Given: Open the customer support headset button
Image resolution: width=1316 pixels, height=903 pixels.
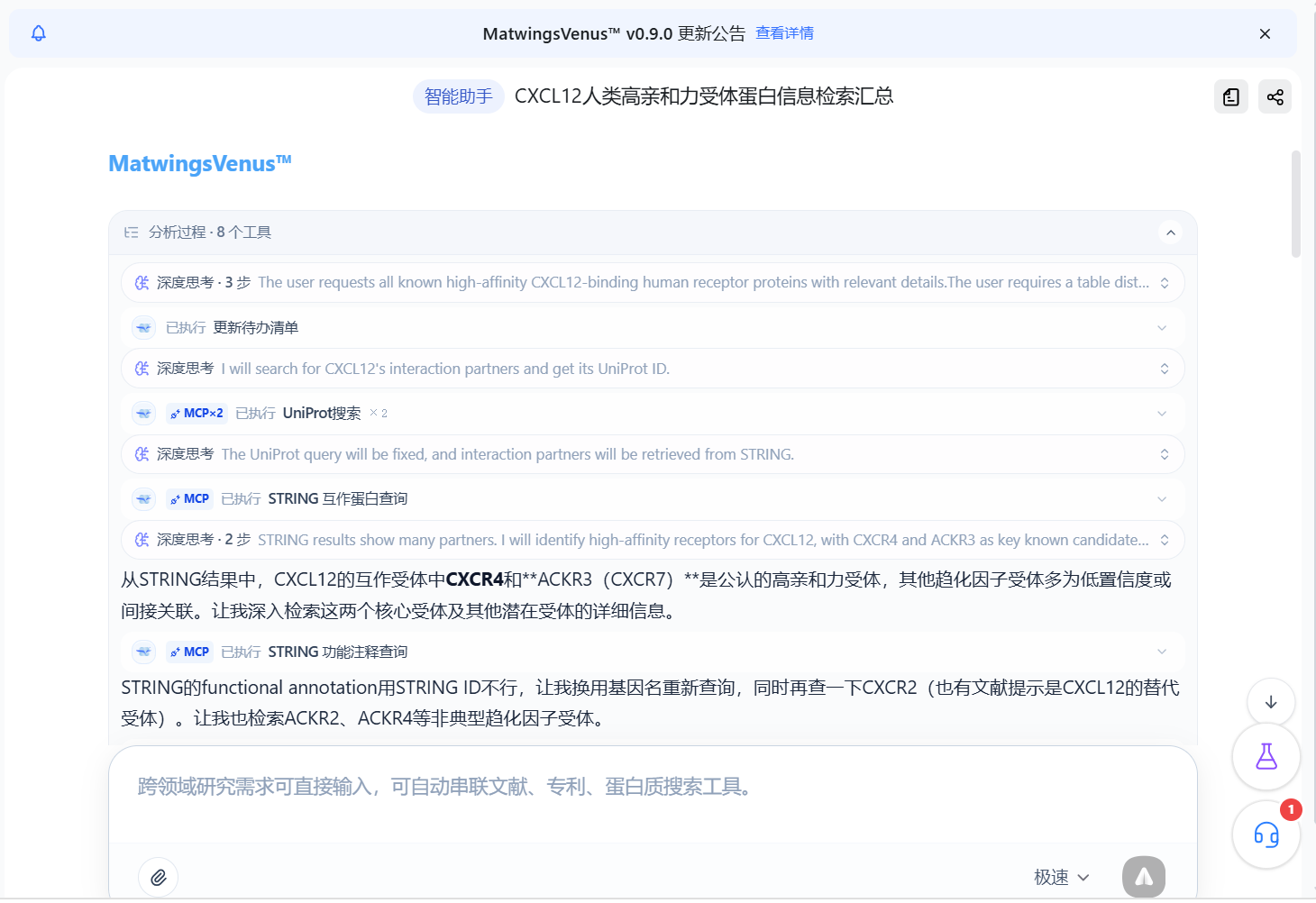Looking at the screenshot, I should [1266, 835].
